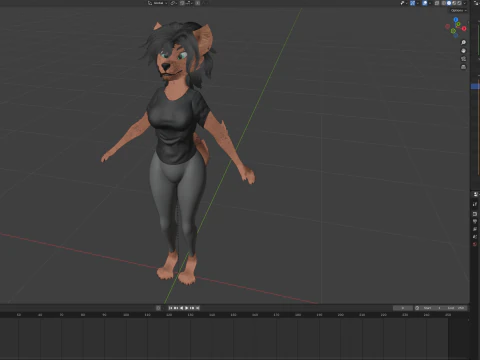Viewport: 480px width, 360px height.
Task: Open the editor type dropdown at the top right corner
Action: 476,3
